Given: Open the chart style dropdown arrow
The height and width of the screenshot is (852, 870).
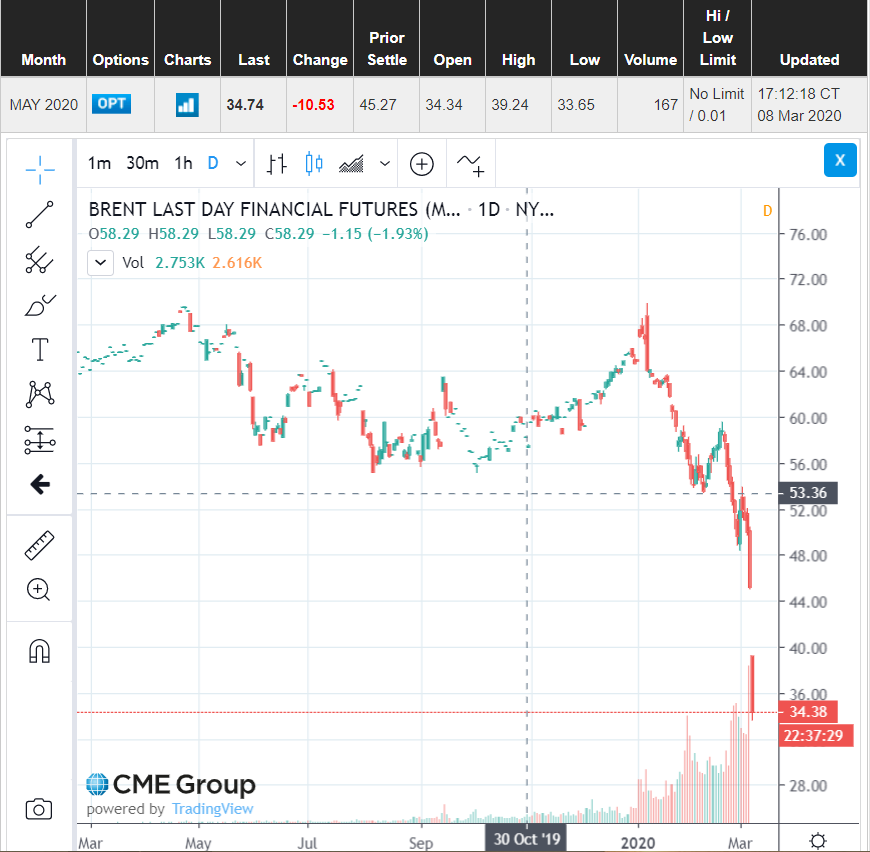Looking at the screenshot, I should point(385,163).
